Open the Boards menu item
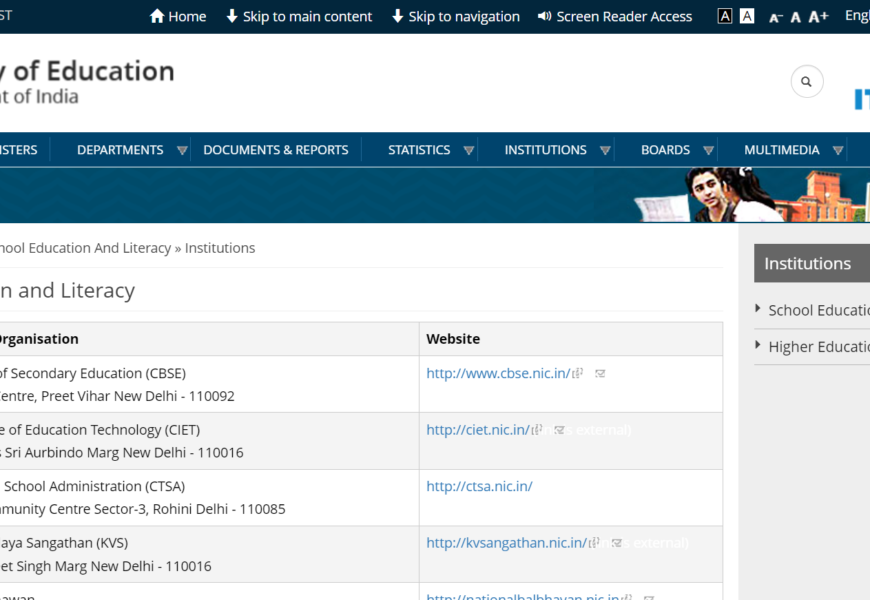Screen dimensions: 870x600 pyautogui.click(x=665, y=150)
